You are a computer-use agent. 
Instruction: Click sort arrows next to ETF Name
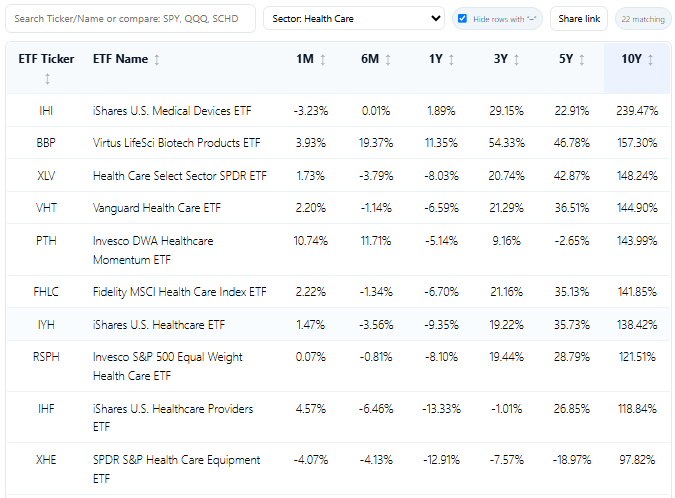[x=157, y=60]
